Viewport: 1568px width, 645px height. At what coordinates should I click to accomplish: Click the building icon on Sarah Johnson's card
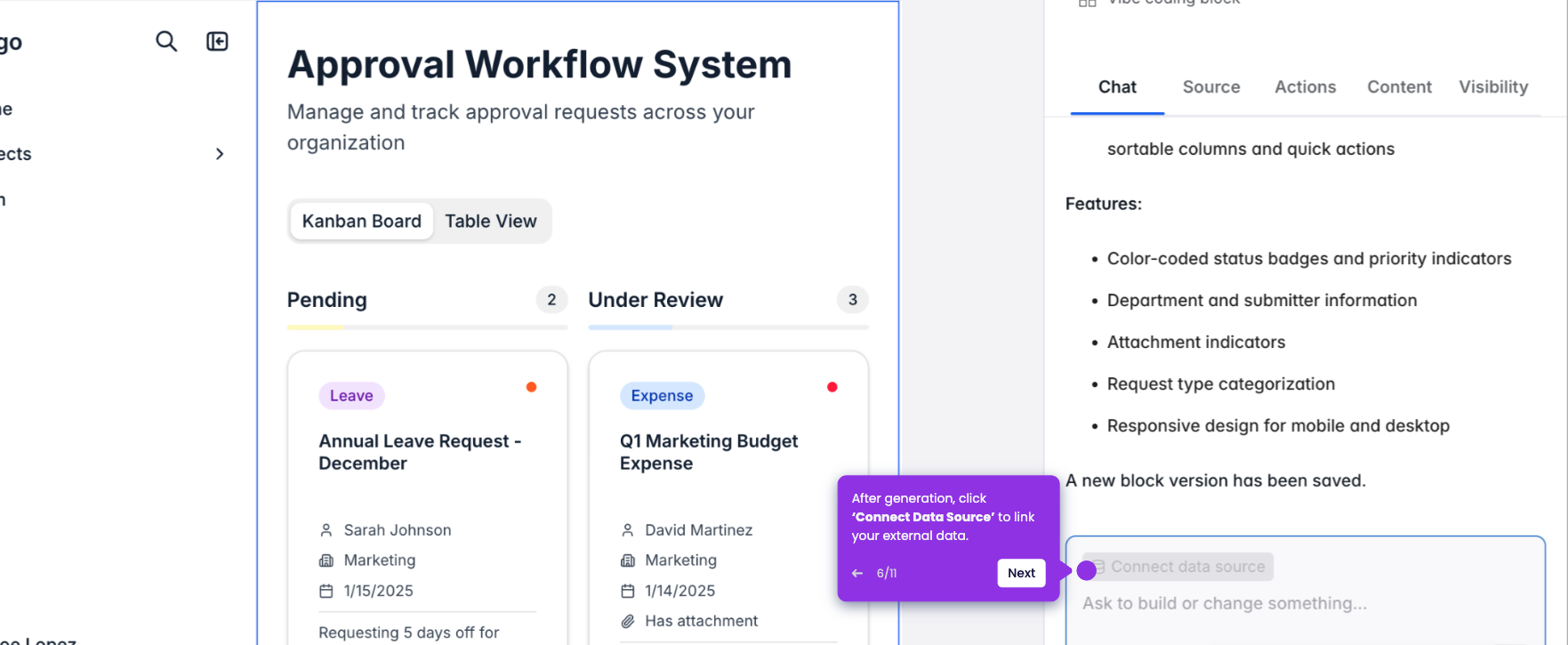point(326,560)
